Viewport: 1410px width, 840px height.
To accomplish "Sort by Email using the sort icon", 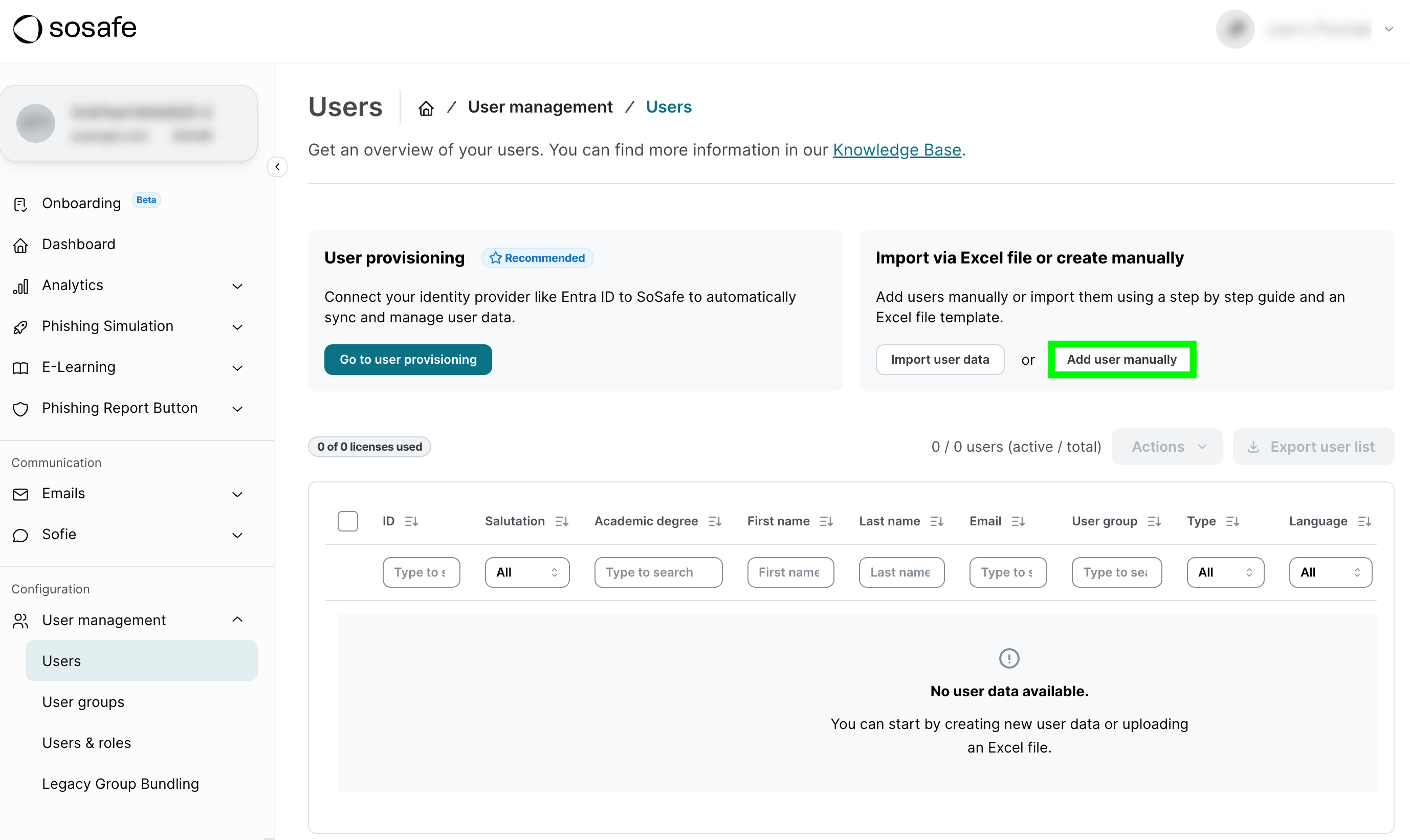I will (1018, 521).
